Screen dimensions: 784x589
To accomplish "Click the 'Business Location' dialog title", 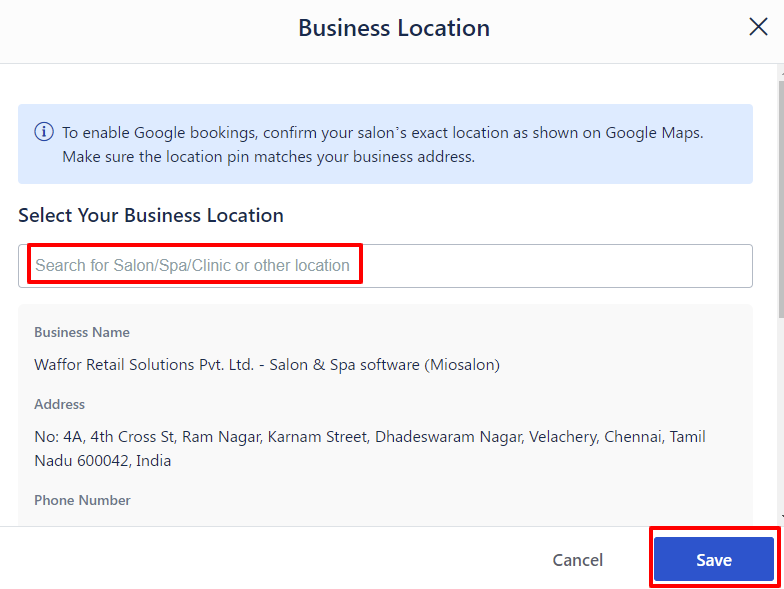I will [x=394, y=28].
